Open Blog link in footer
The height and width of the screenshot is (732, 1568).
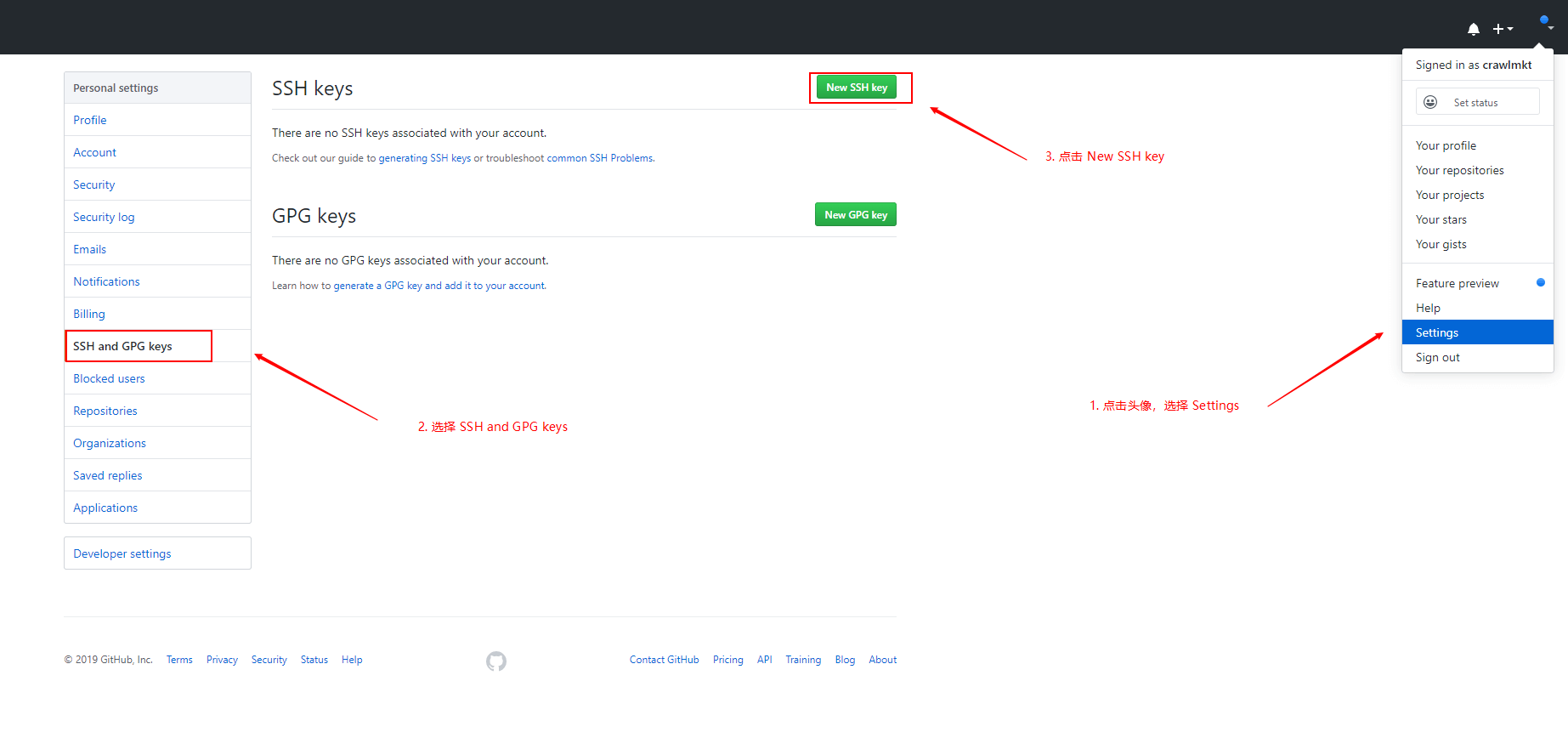(x=845, y=660)
